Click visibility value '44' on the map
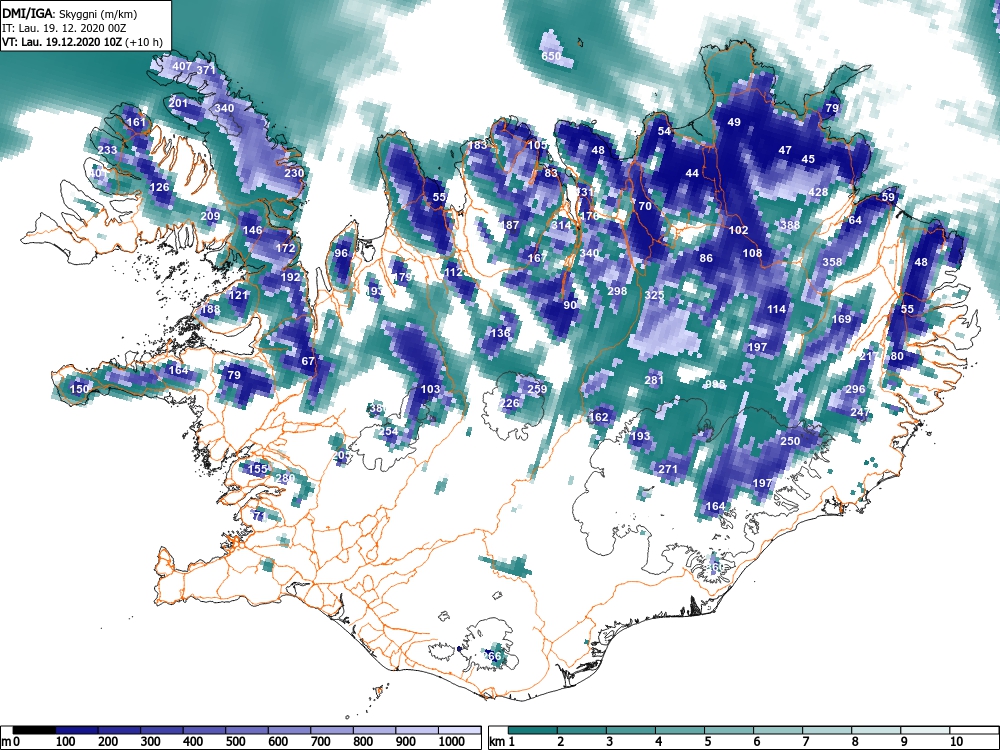Screen dimensions: 1000x750 [692, 173]
